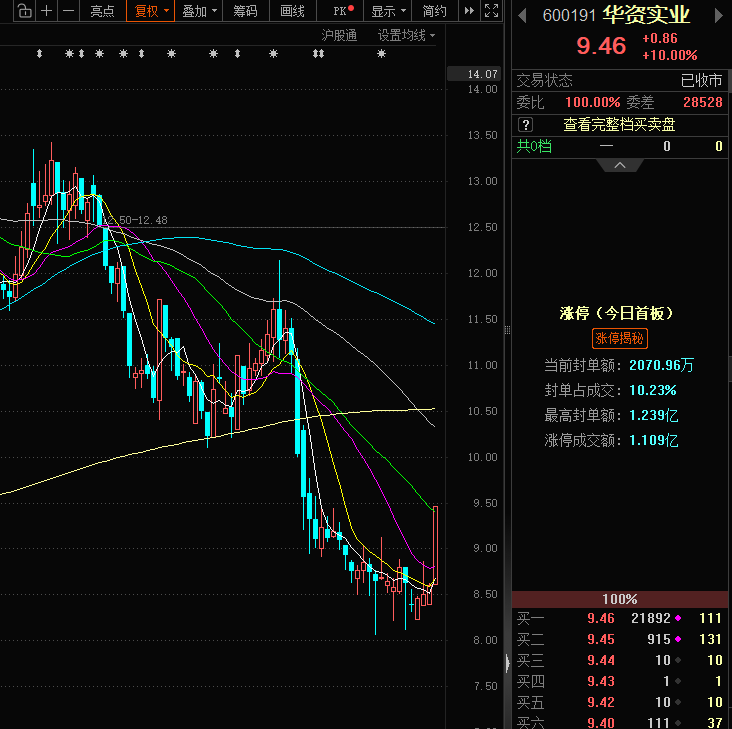Select the 买二 row price 9.45

(601, 639)
